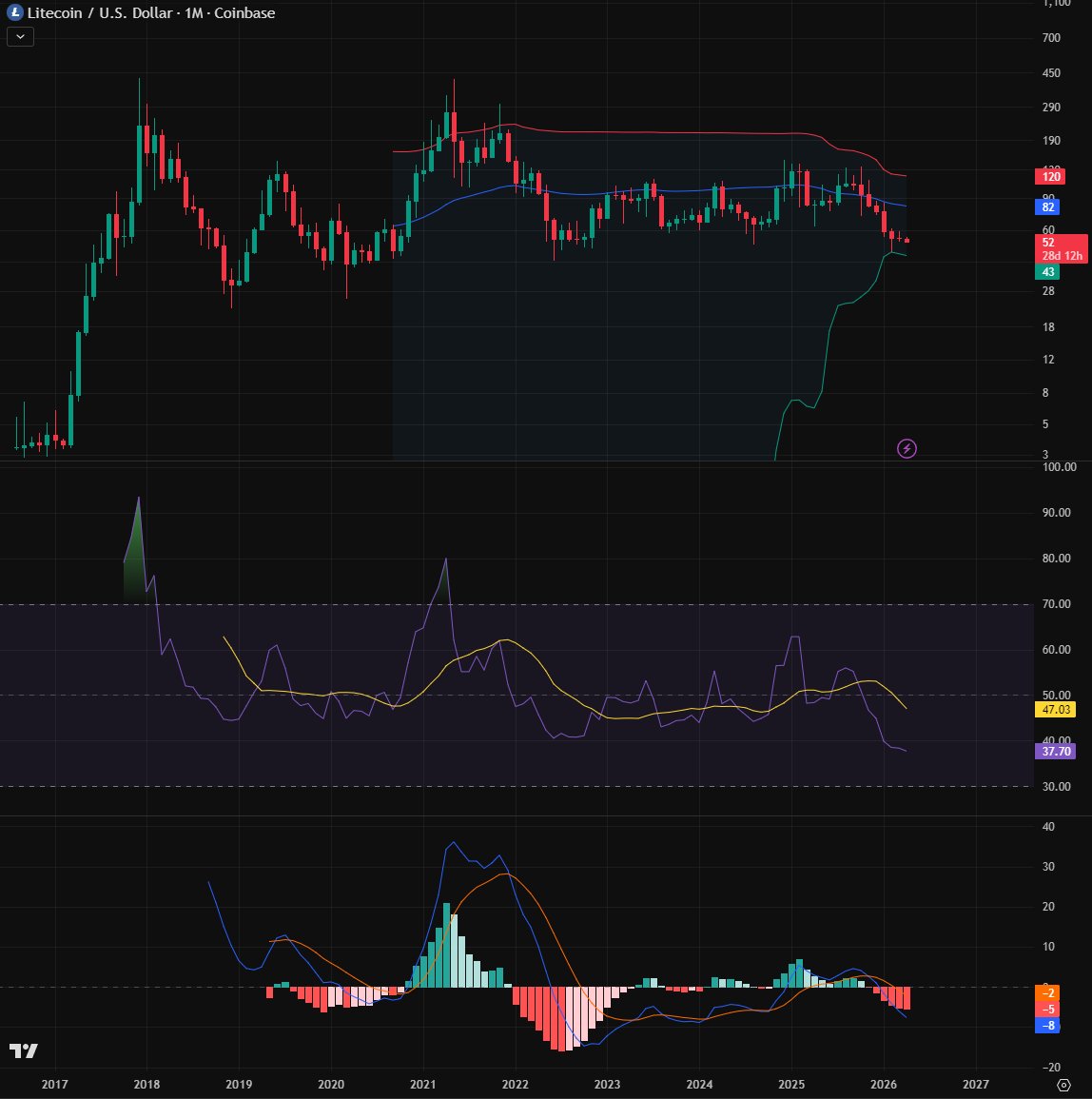Click "450" on the price scale
The width and height of the screenshot is (1092, 1099).
coord(1051,73)
